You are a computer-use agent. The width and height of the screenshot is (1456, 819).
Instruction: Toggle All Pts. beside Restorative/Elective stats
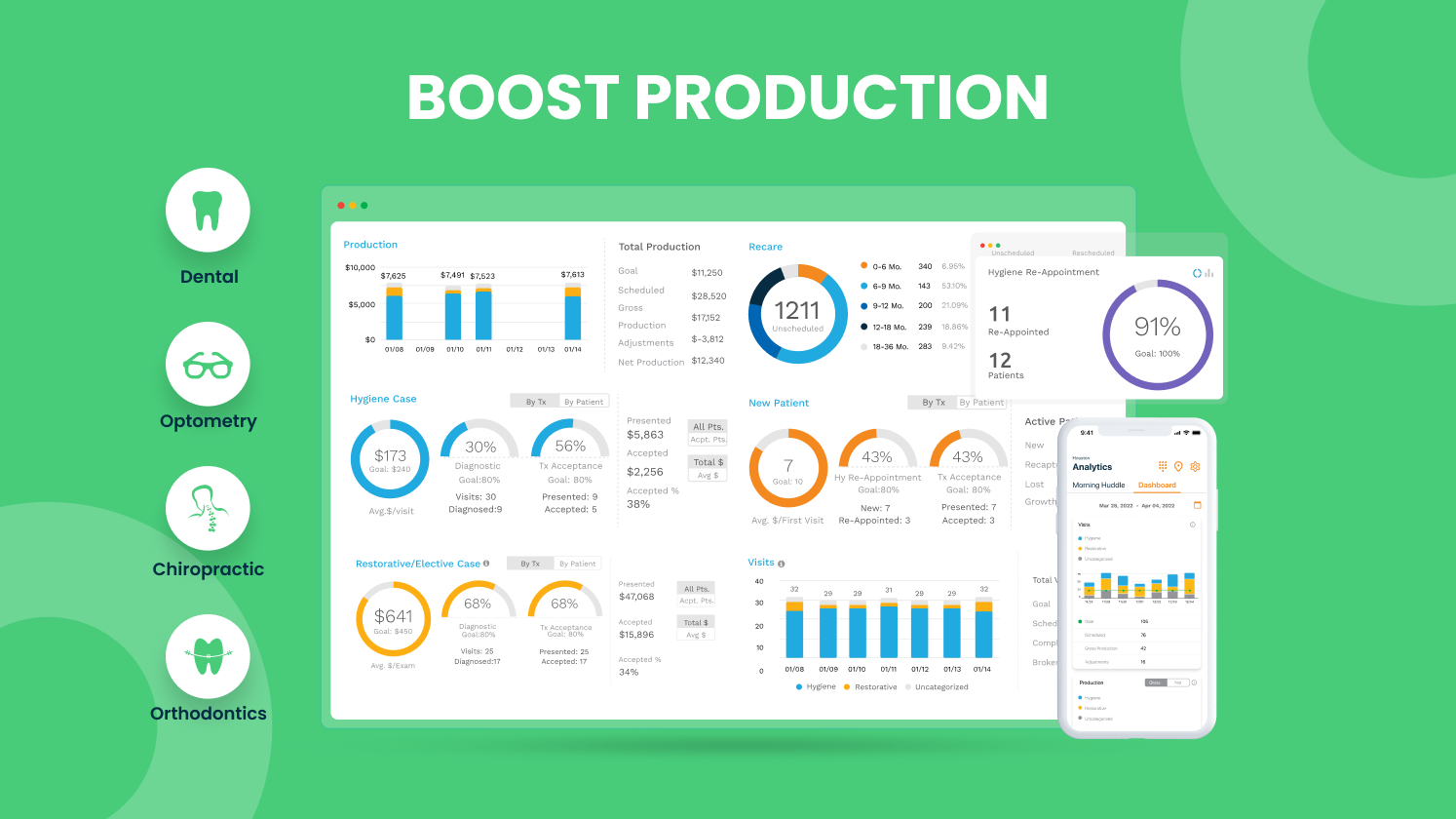click(x=697, y=589)
